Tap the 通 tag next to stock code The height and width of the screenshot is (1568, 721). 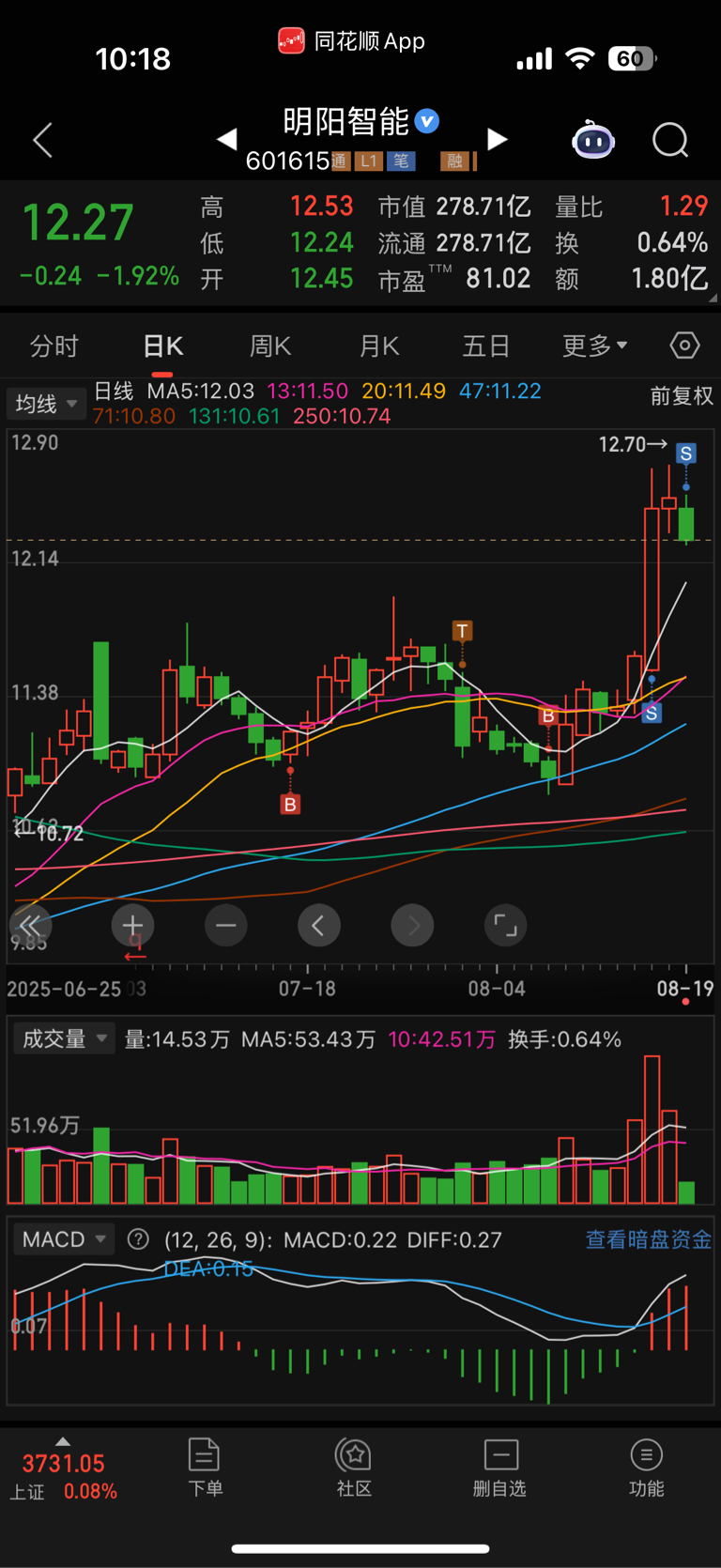[340, 161]
